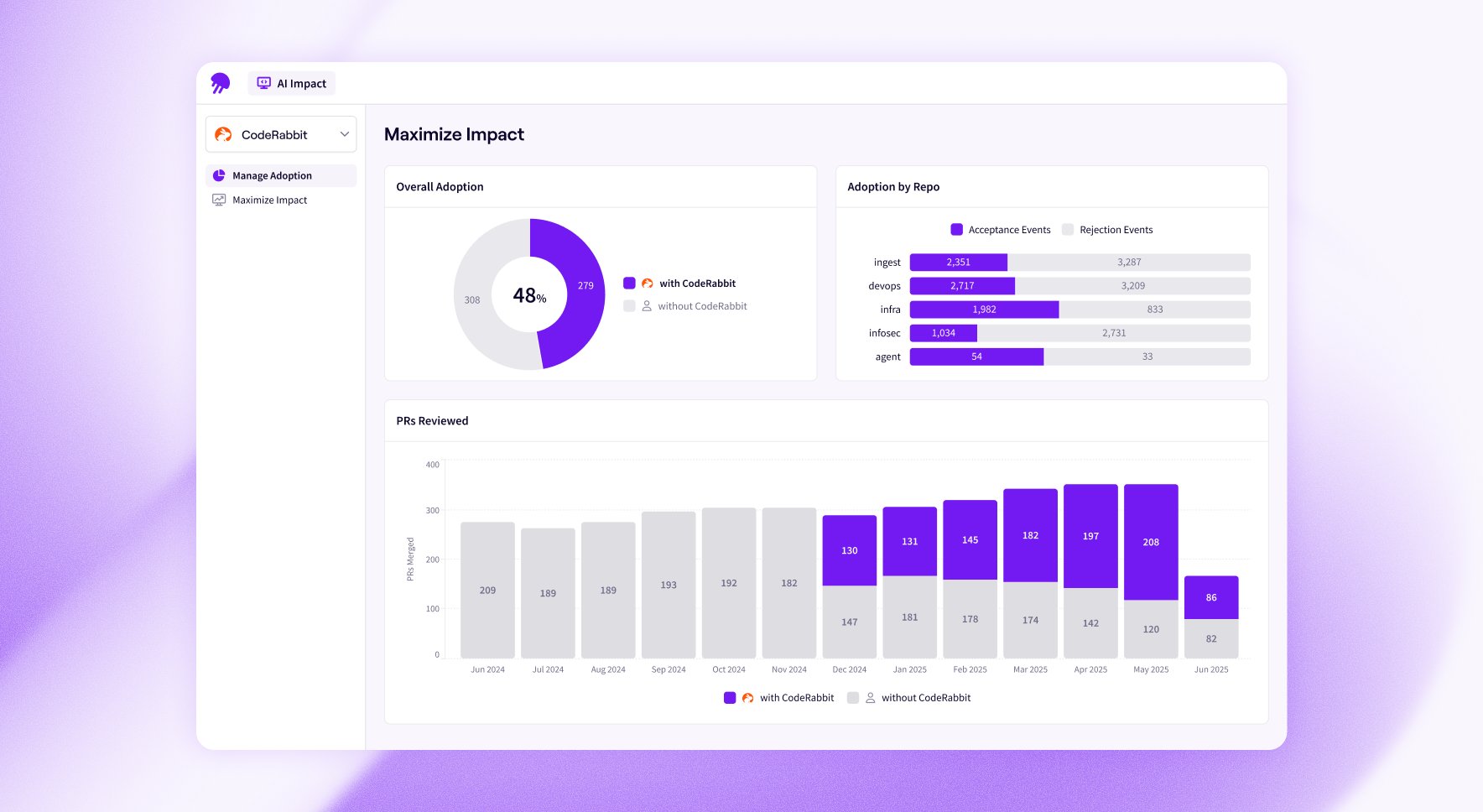Open the CodeRabbit organization dropdown
The width and height of the screenshot is (1483, 812).
(x=280, y=133)
